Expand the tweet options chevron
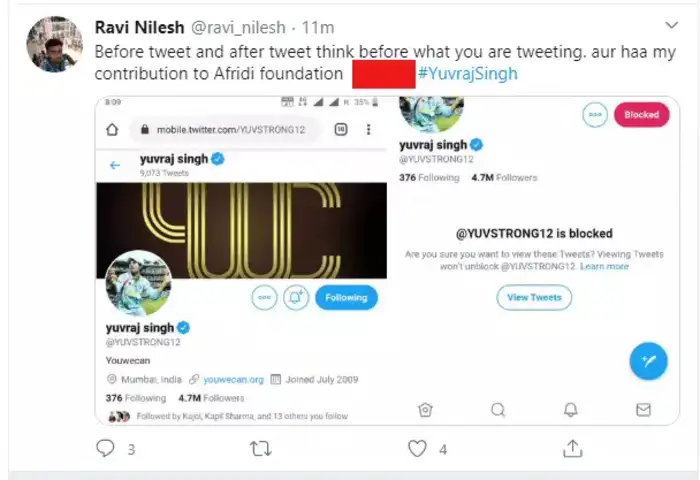 coord(672,24)
